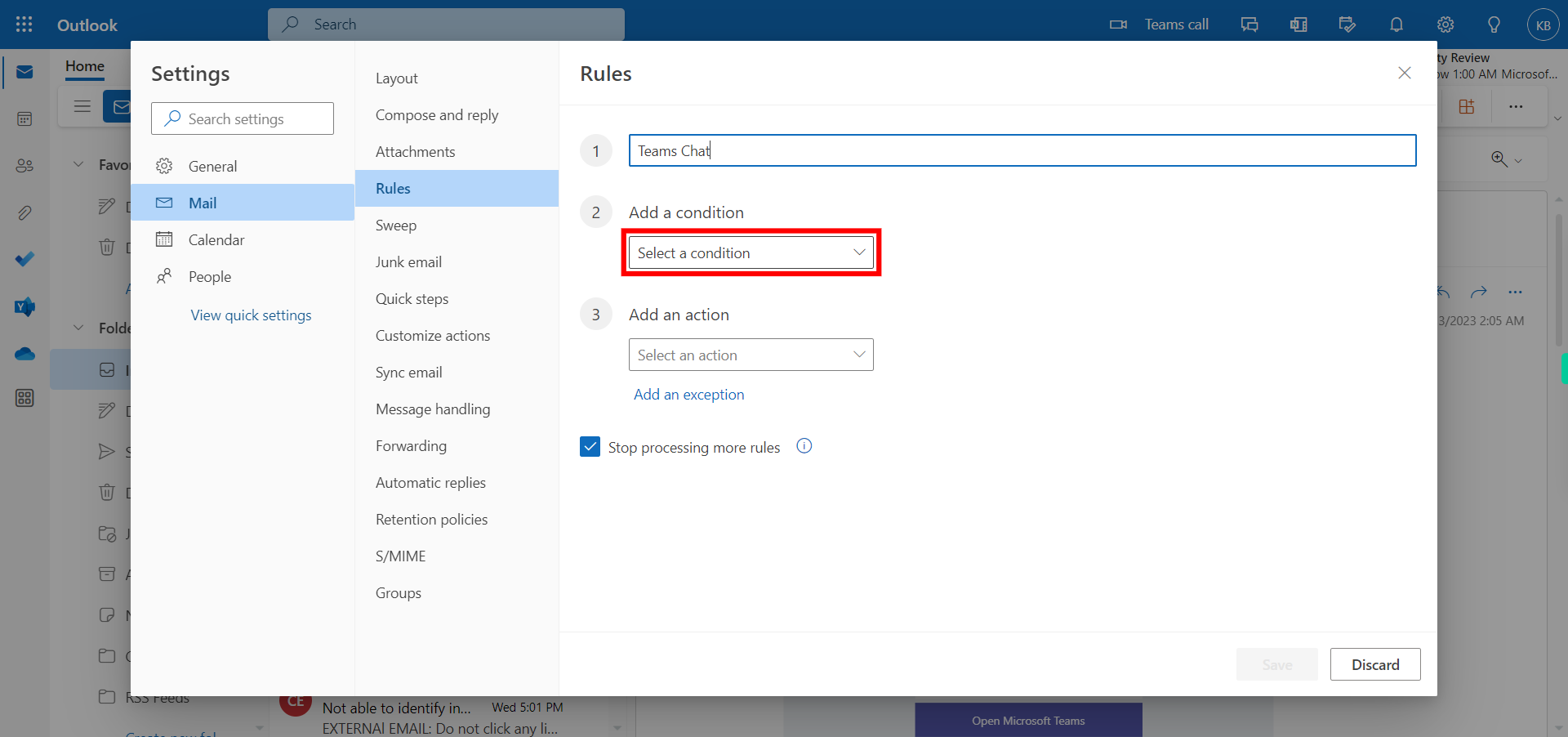Open the My Day task icon in header

(x=1347, y=25)
